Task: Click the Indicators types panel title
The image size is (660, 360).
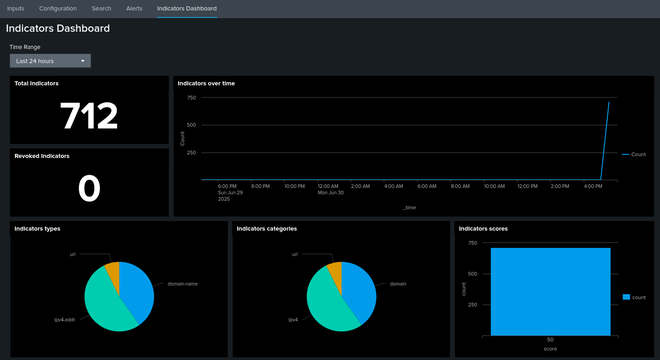Action: point(37,229)
